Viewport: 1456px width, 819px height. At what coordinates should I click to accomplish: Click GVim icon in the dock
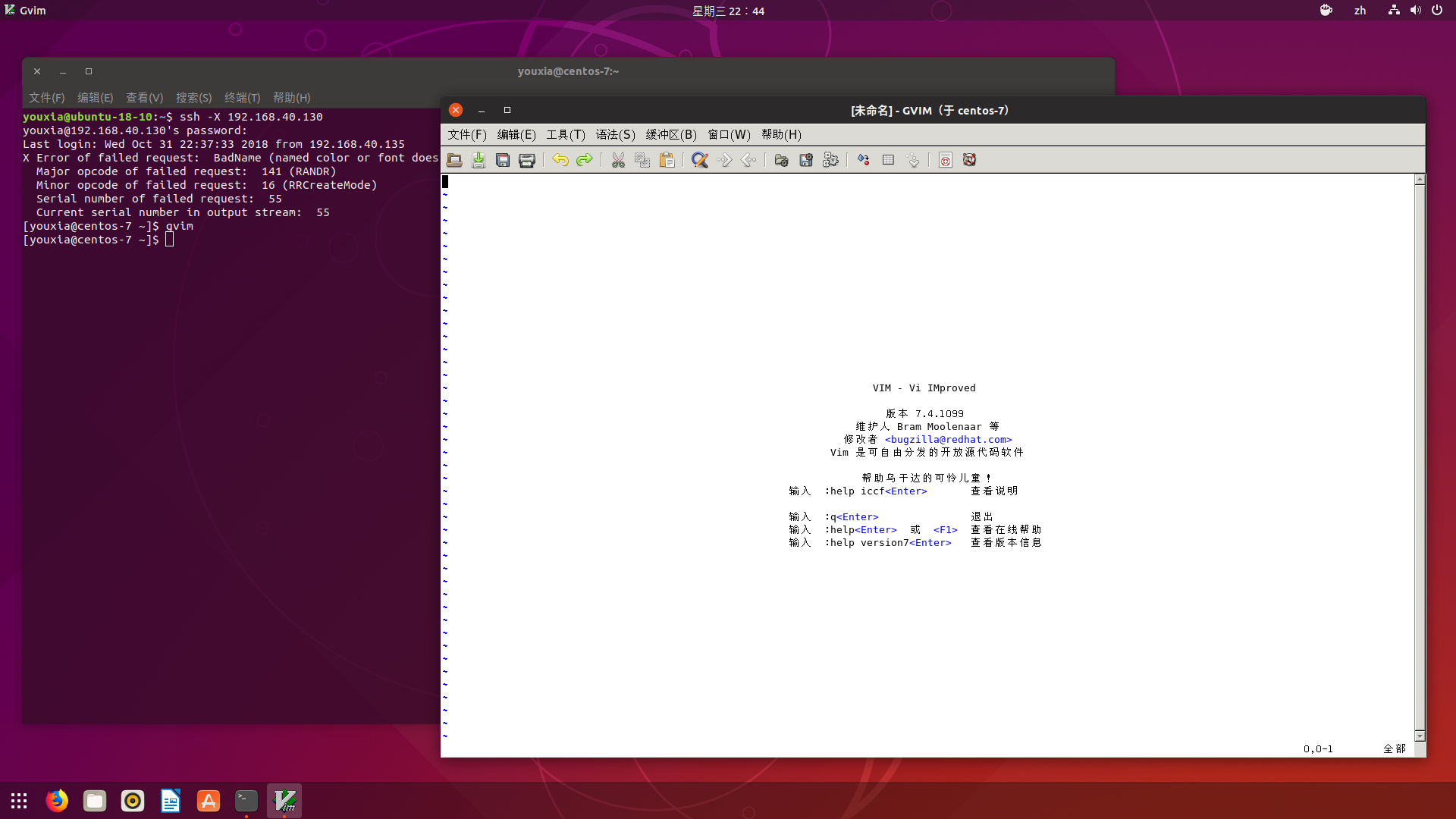coord(284,801)
